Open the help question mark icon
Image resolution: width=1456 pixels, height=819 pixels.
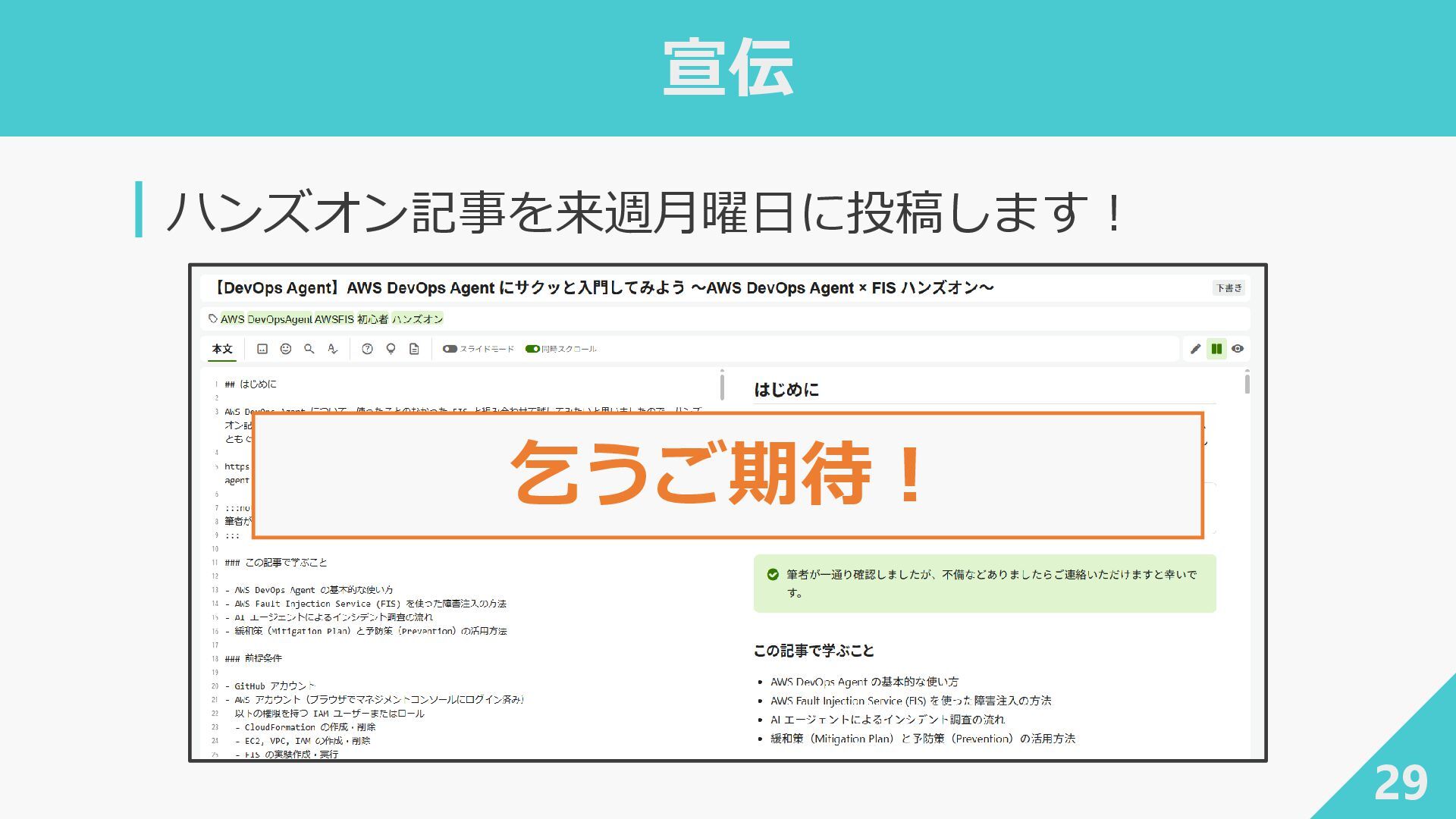coord(367,349)
